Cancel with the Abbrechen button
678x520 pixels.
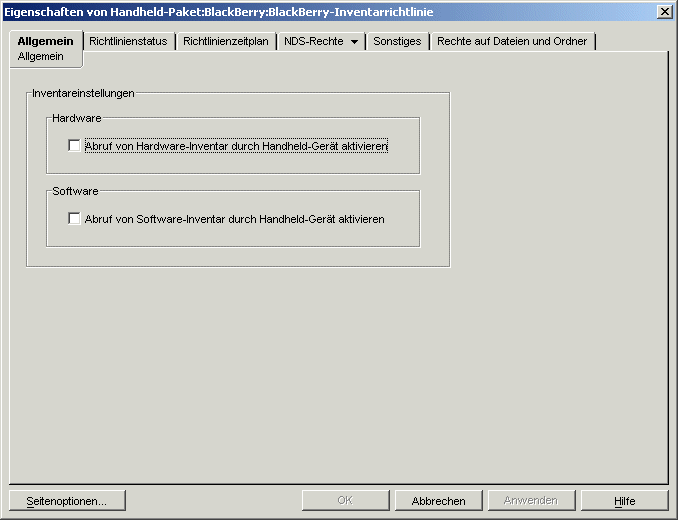coord(438,501)
